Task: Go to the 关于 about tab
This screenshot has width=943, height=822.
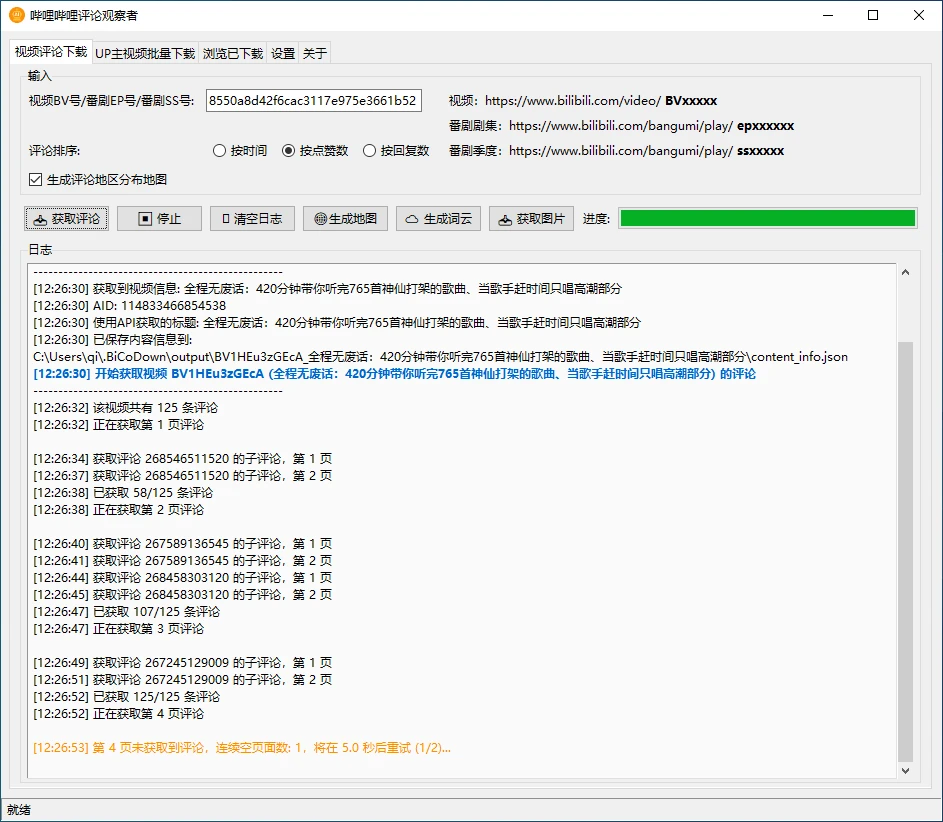Action: click(x=314, y=54)
